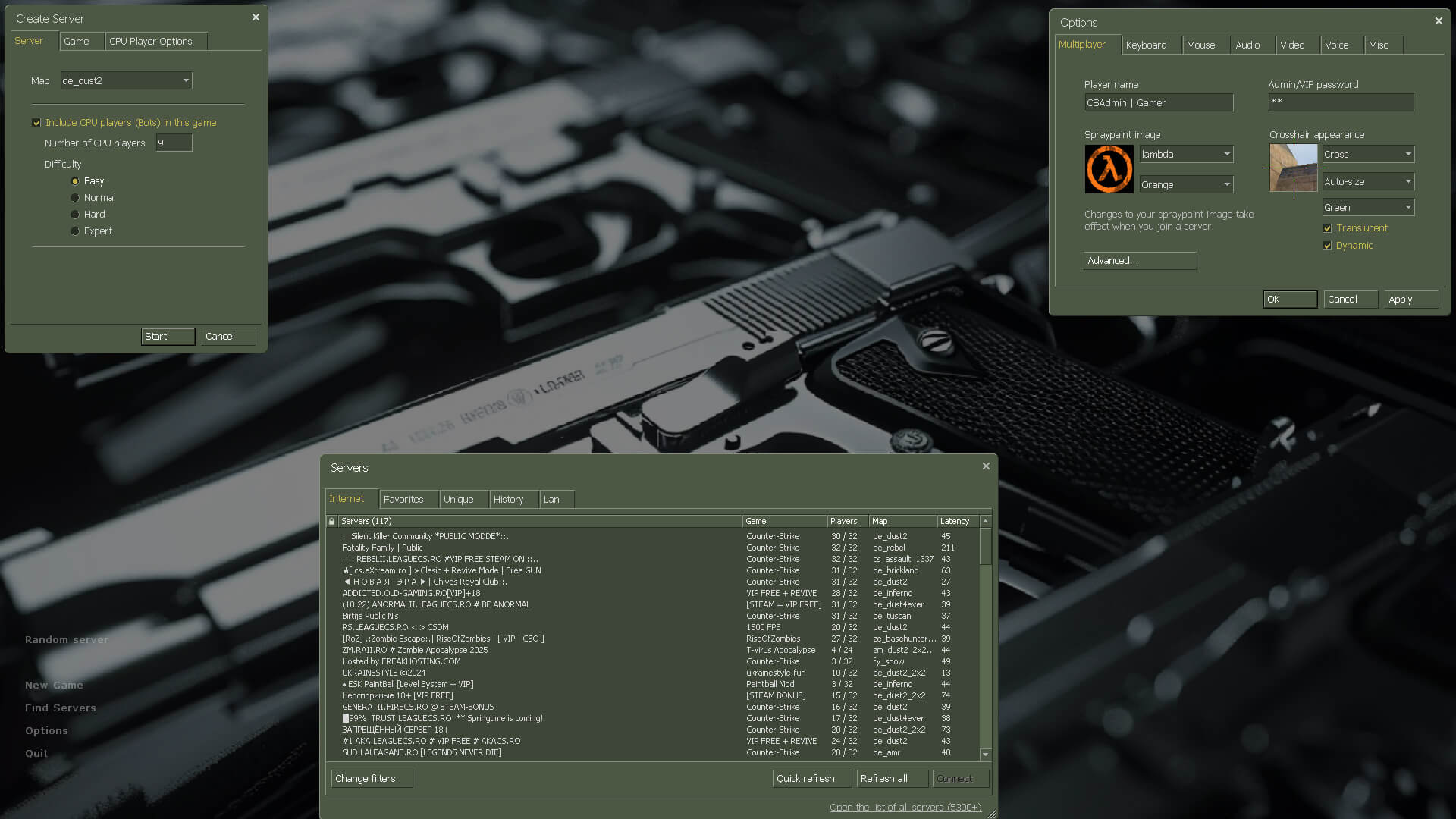Image resolution: width=1456 pixels, height=819 pixels.
Task: Open the Favorites servers tab
Action: tap(408, 500)
